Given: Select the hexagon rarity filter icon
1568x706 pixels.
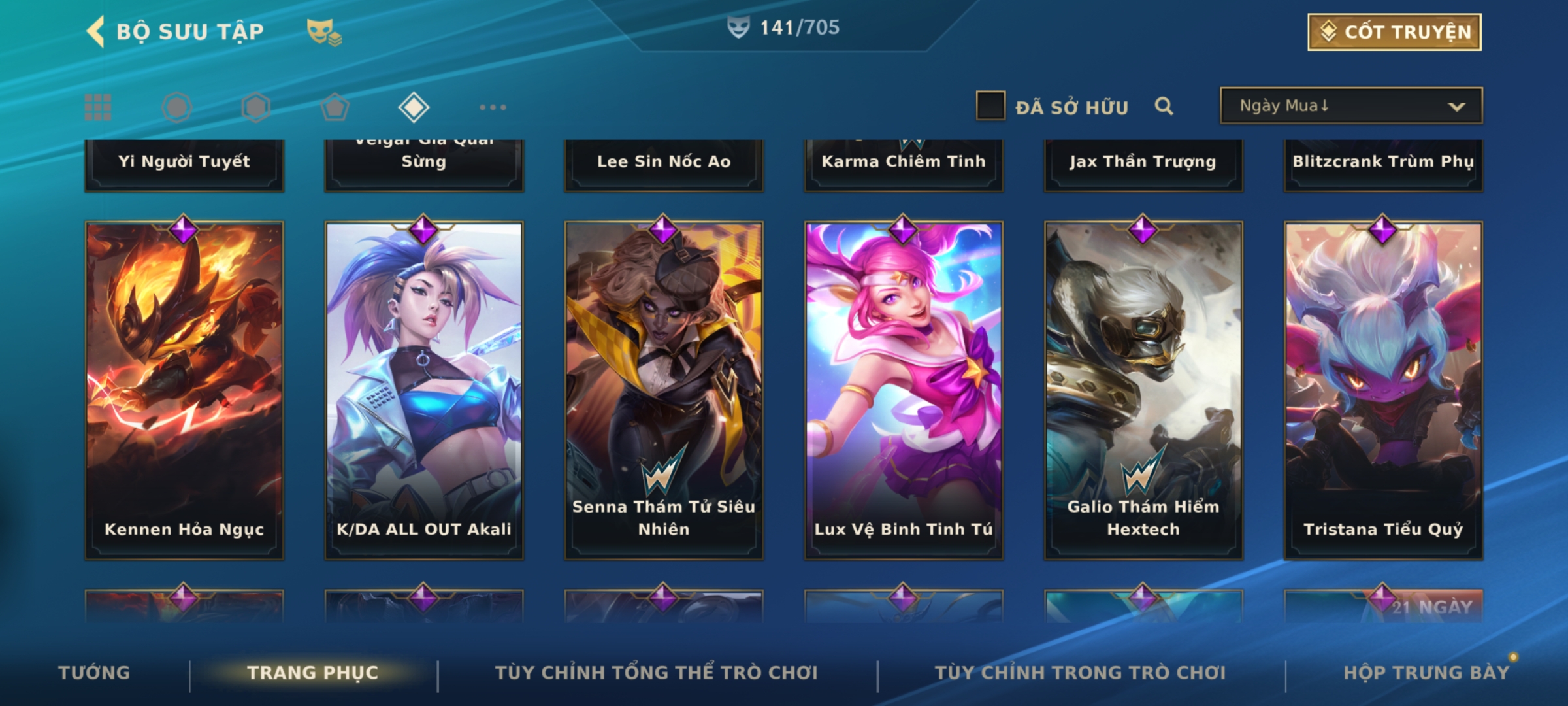Looking at the screenshot, I should [x=256, y=107].
